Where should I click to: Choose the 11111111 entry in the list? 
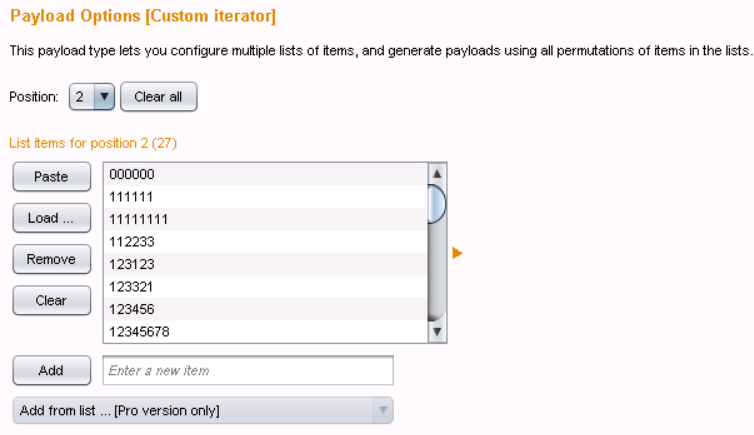[264, 219]
